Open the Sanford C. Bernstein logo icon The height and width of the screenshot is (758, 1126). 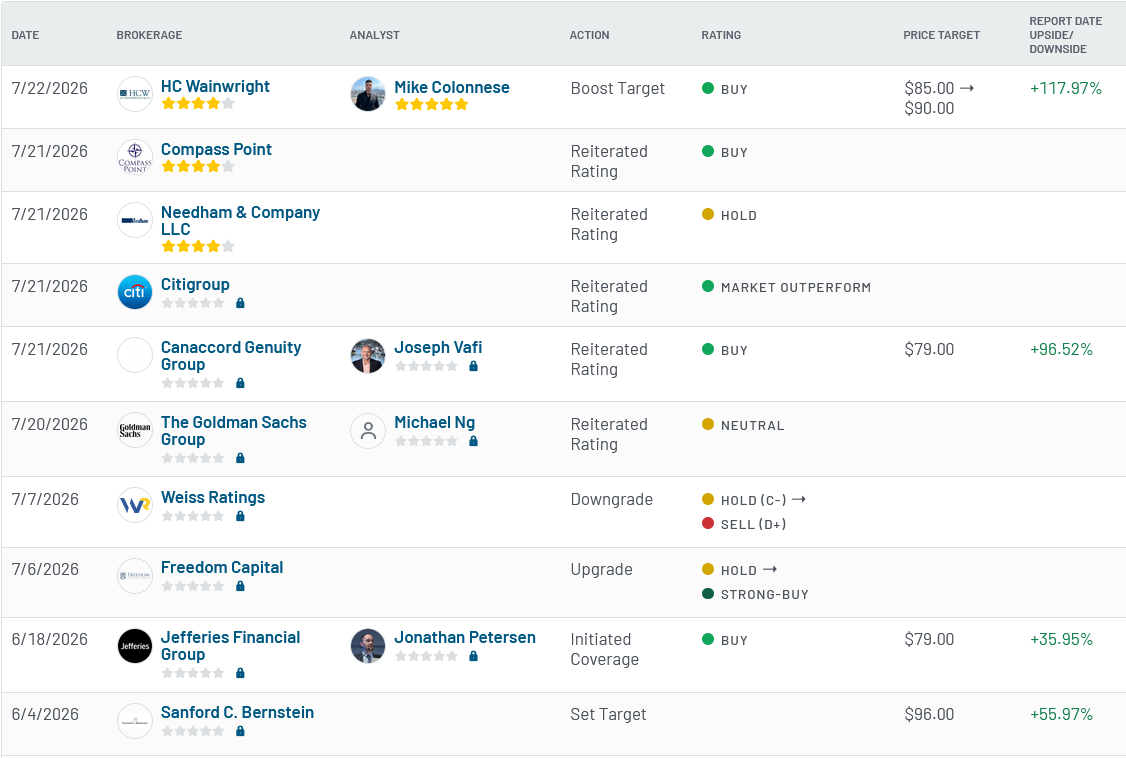coord(135,721)
